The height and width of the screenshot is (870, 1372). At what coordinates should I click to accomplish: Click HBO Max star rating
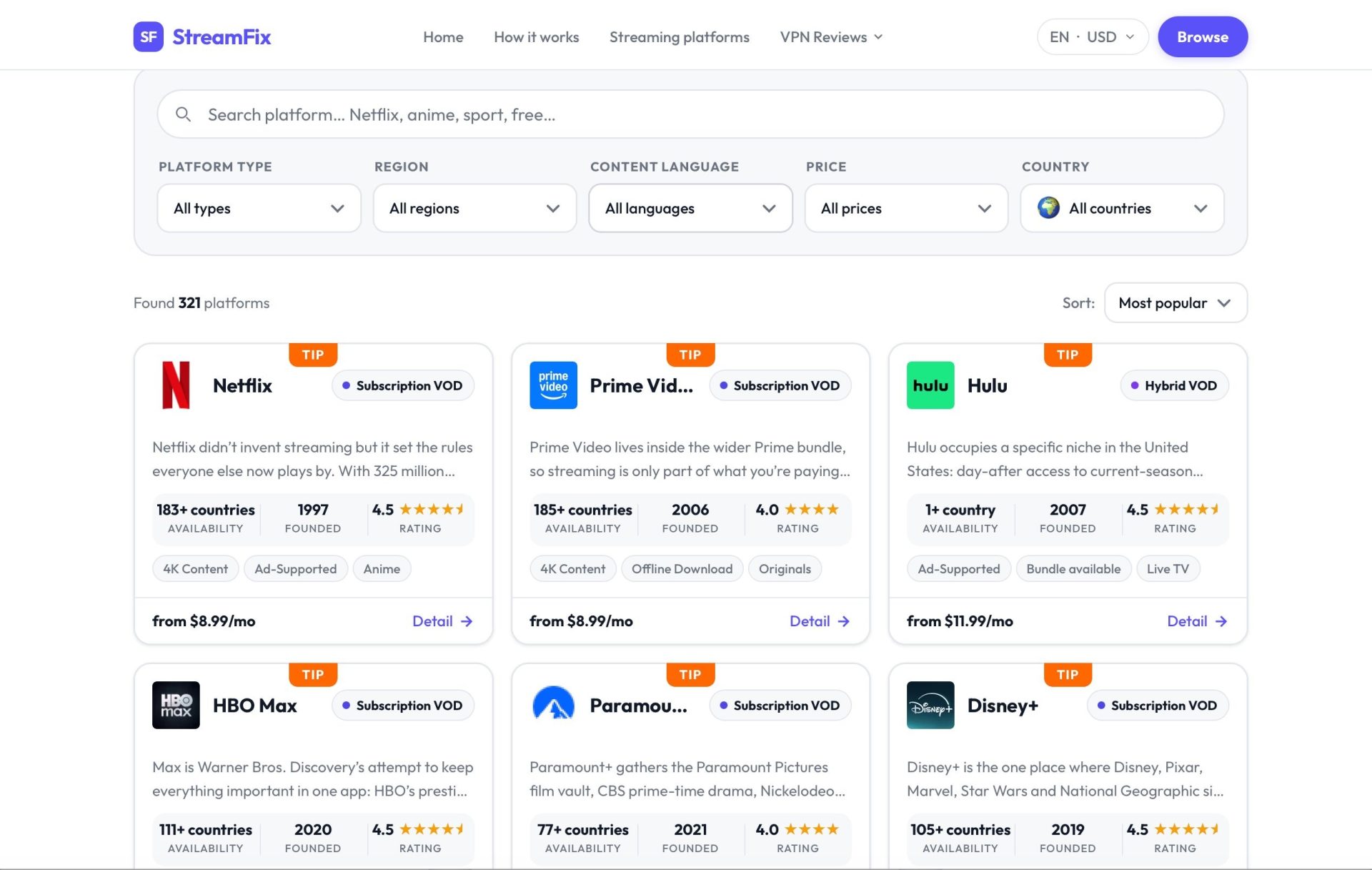click(432, 829)
